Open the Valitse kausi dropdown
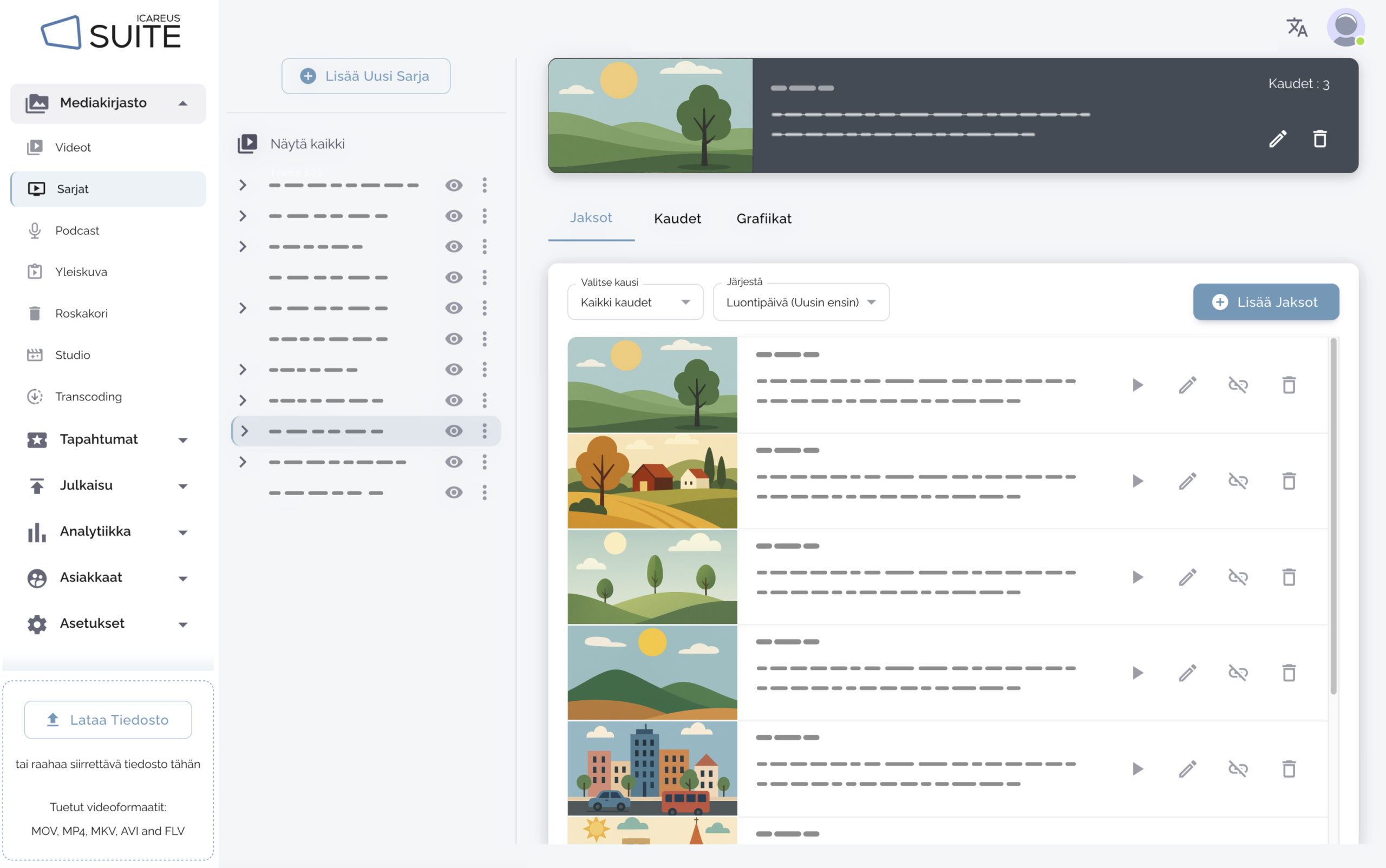Image resolution: width=1386 pixels, height=868 pixels. 635,303
